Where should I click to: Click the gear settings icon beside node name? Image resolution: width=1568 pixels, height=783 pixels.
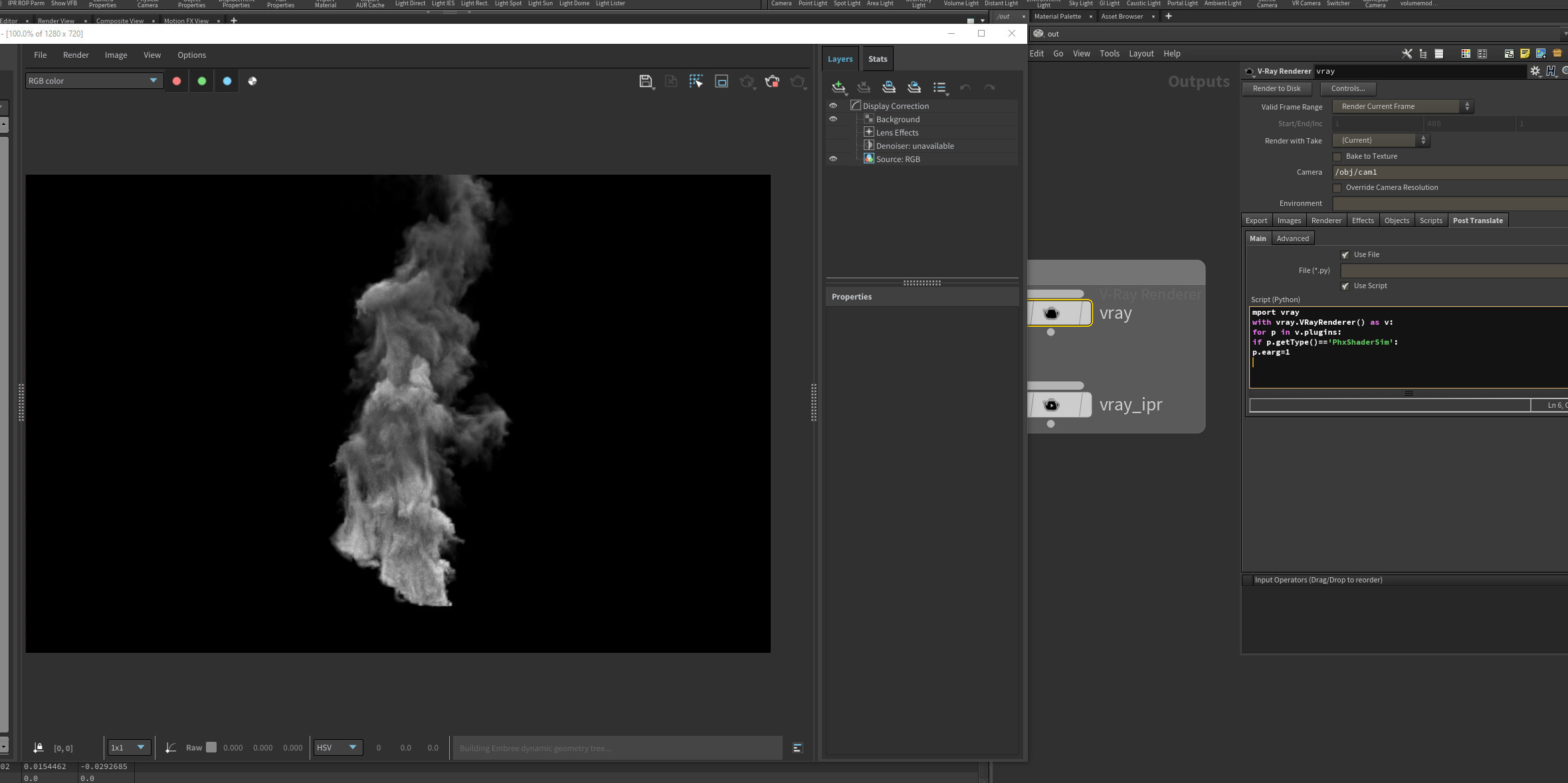coord(1535,71)
